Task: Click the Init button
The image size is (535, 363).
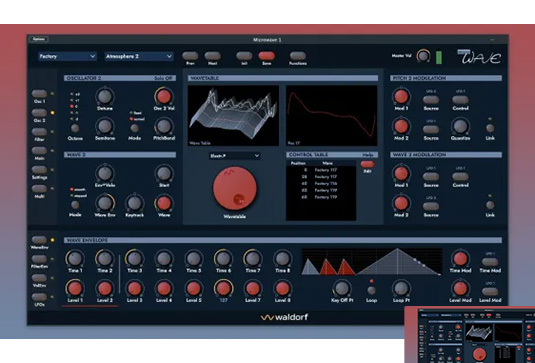Action: (244, 56)
